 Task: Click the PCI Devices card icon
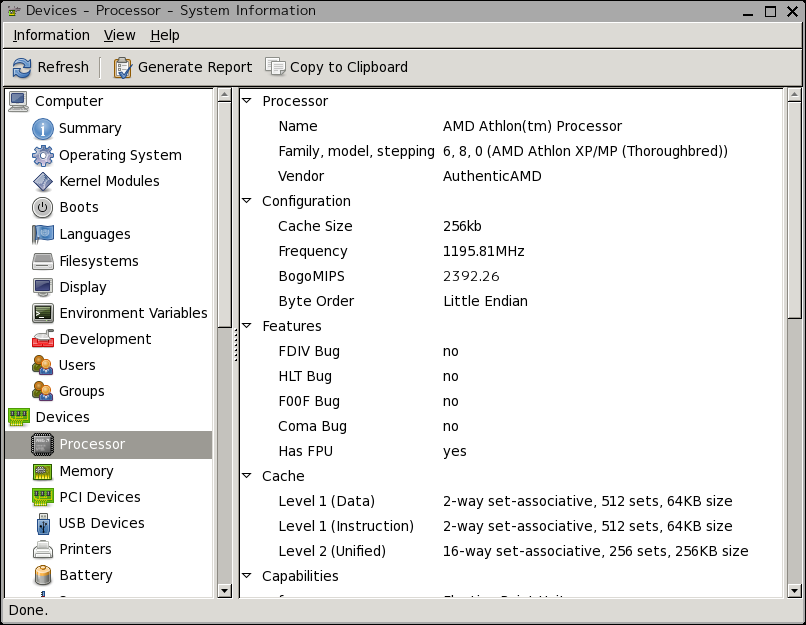pos(43,497)
